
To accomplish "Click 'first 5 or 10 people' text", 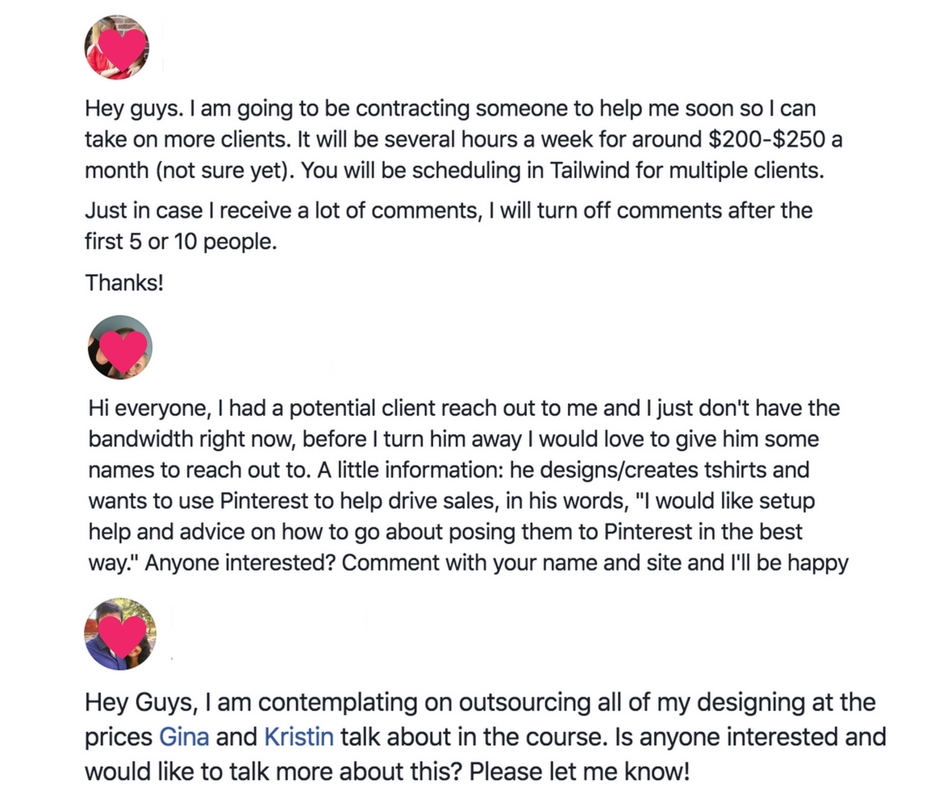I will (x=180, y=242).
